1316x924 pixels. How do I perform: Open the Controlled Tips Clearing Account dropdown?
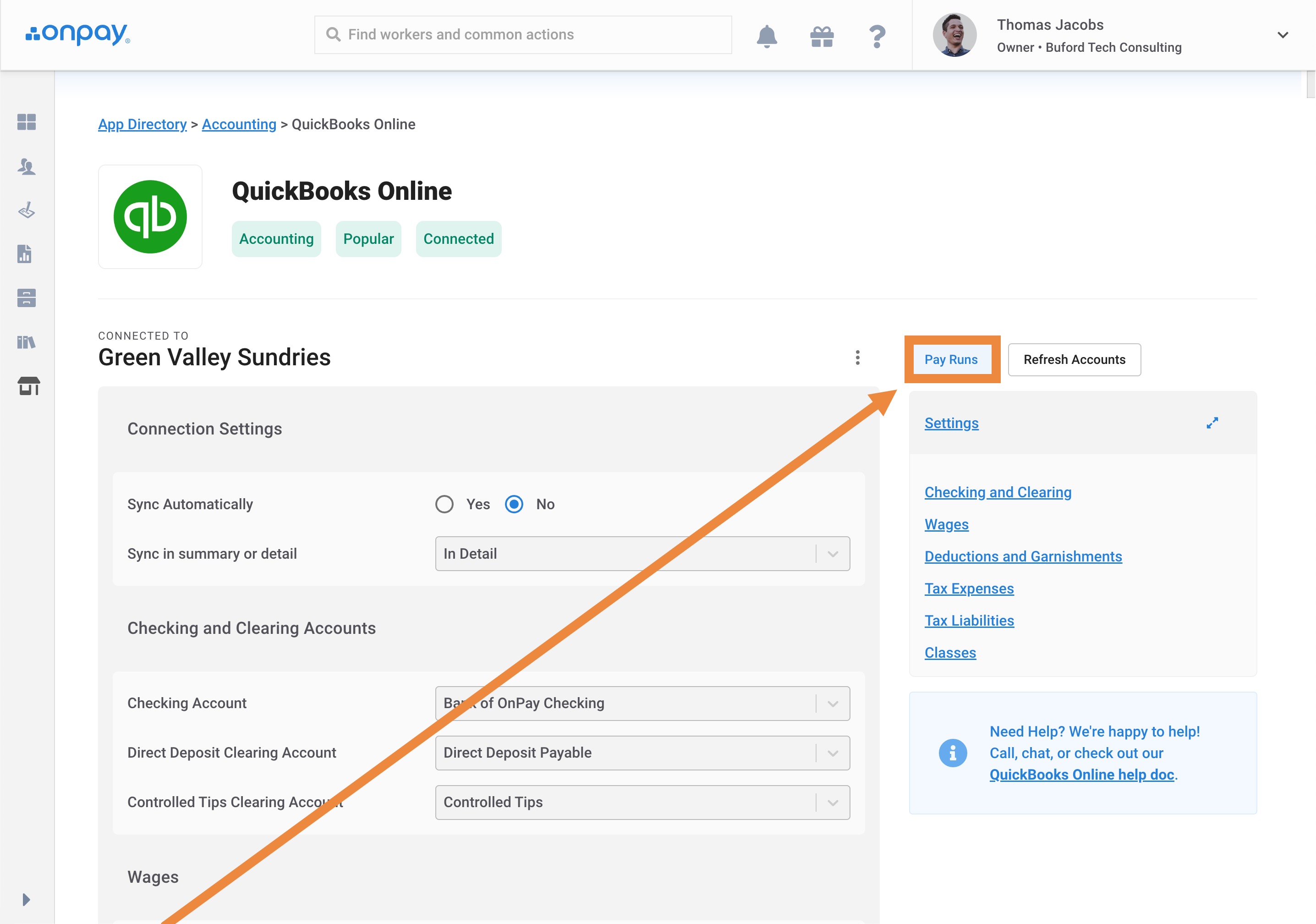pyautogui.click(x=642, y=803)
